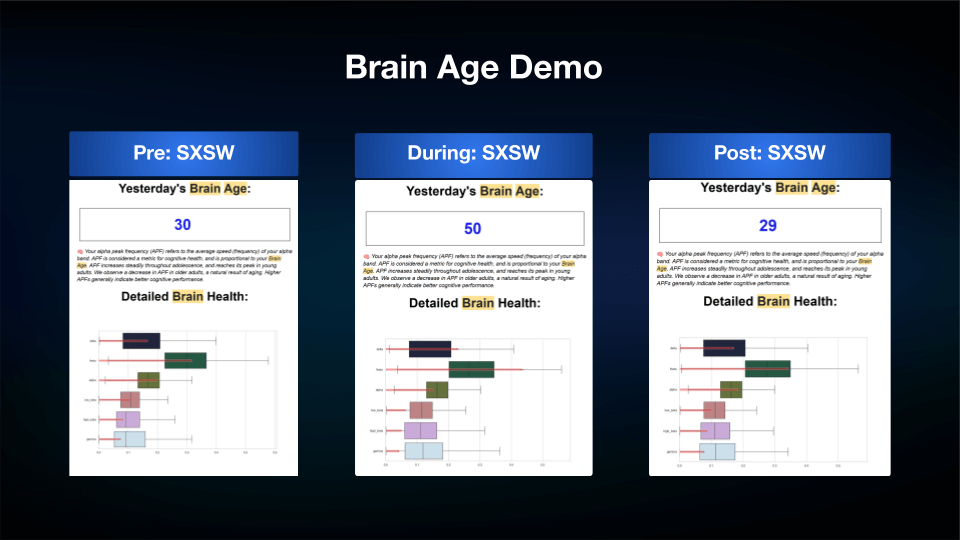The image size is (960, 540).
Task: Click the brain emoji in Post panel description
Action: [x=660, y=253]
